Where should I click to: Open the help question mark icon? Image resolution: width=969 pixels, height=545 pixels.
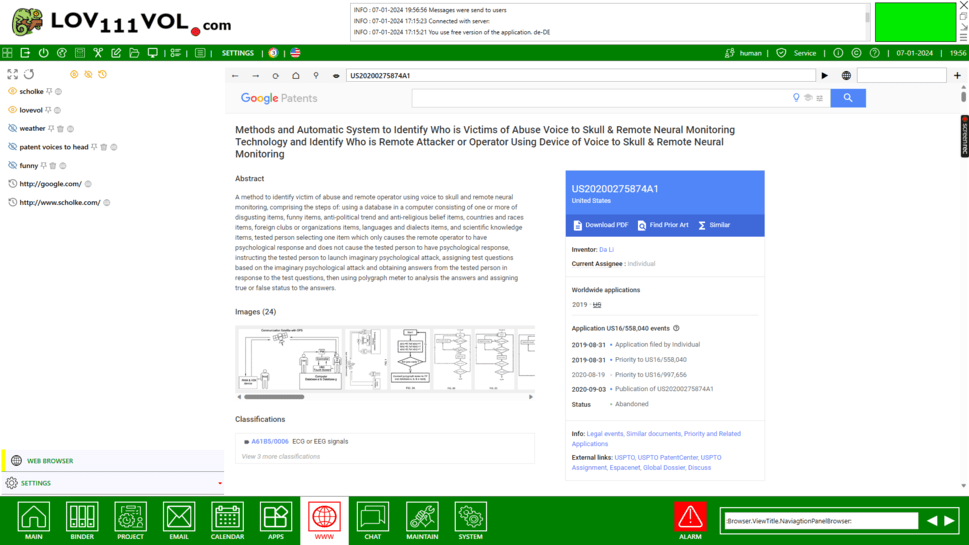[874, 53]
